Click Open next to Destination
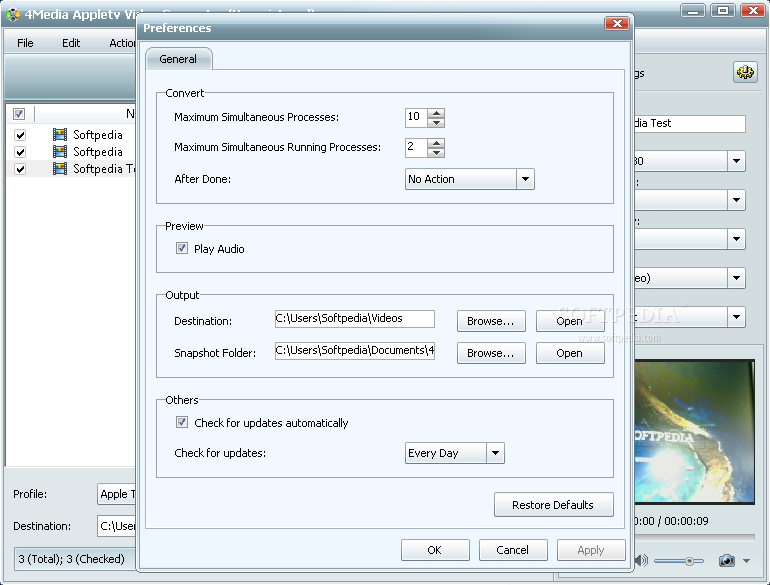 pyautogui.click(x=570, y=321)
